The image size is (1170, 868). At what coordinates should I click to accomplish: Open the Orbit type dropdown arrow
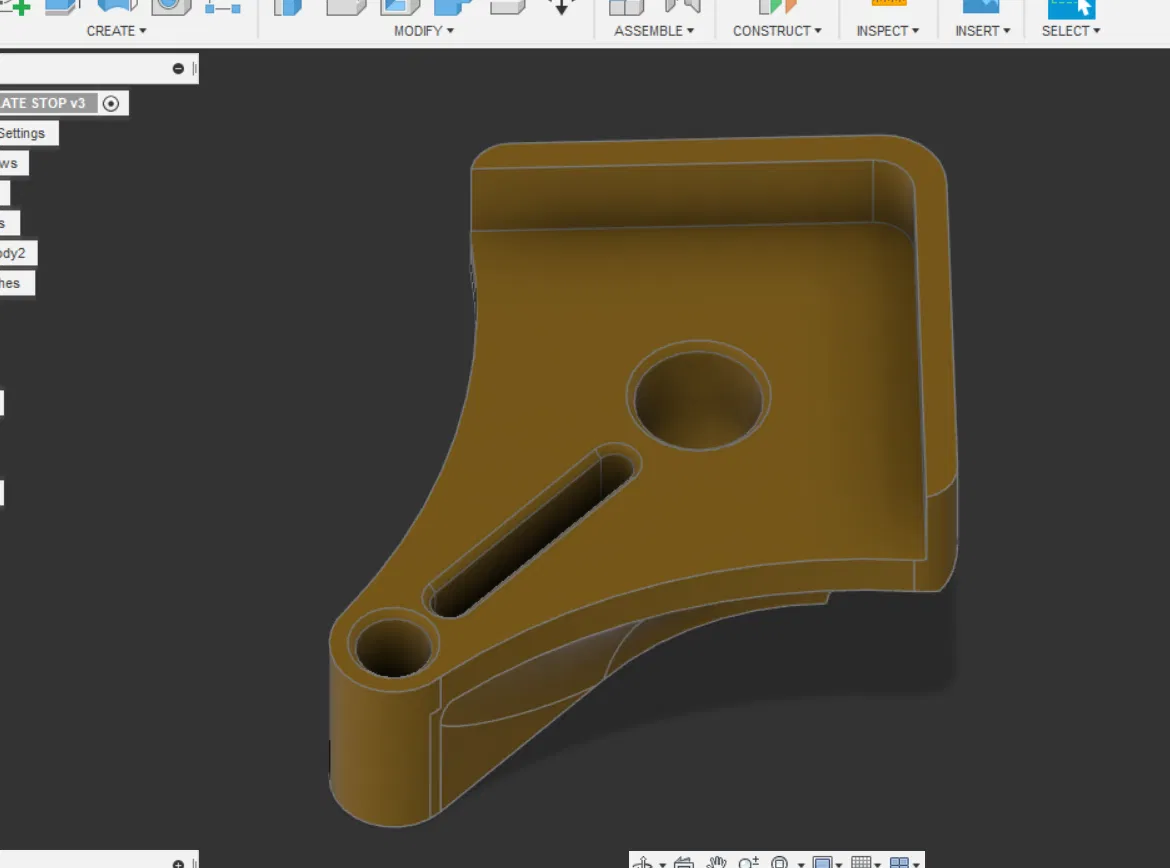[662, 864]
